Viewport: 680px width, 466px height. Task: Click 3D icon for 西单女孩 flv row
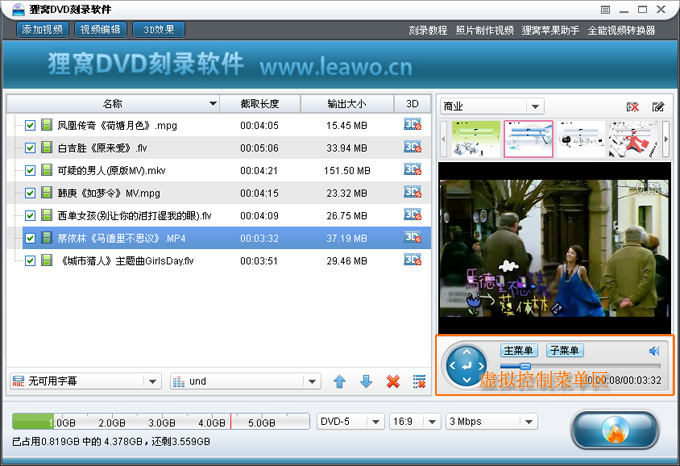click(412, 215)
